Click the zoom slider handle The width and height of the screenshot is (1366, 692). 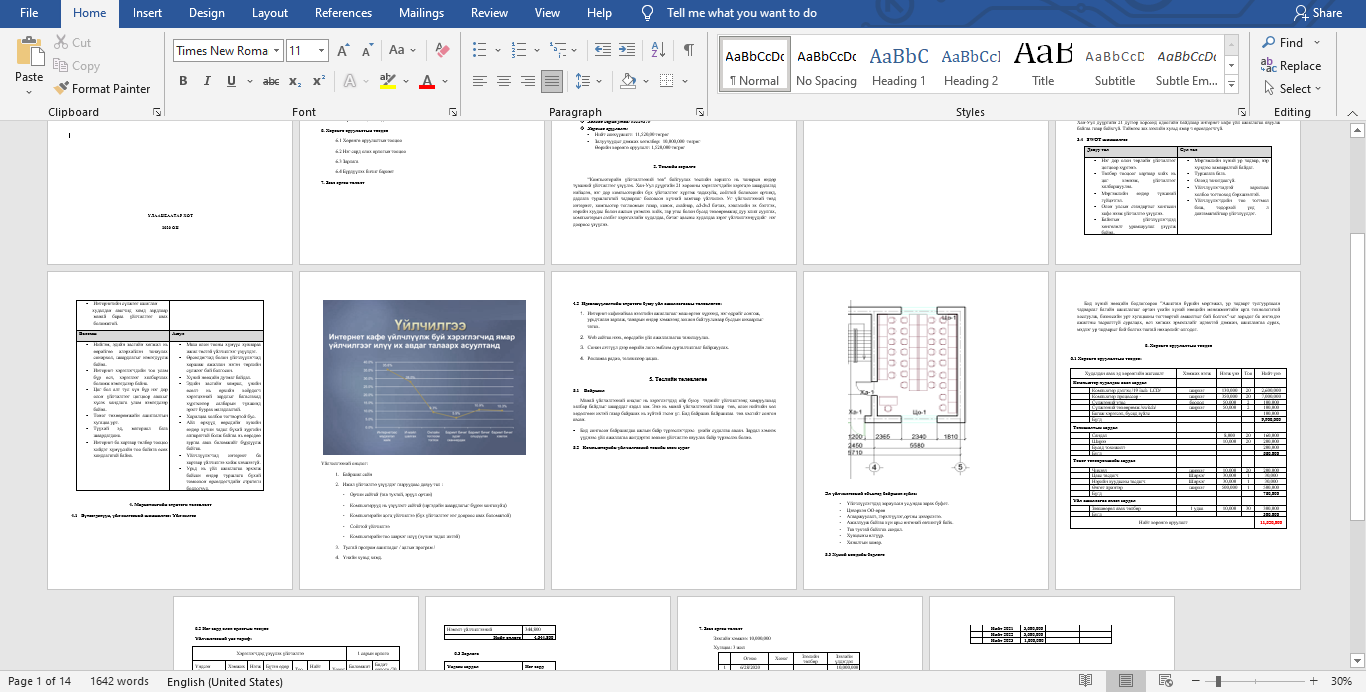(x=1219, y=682)
